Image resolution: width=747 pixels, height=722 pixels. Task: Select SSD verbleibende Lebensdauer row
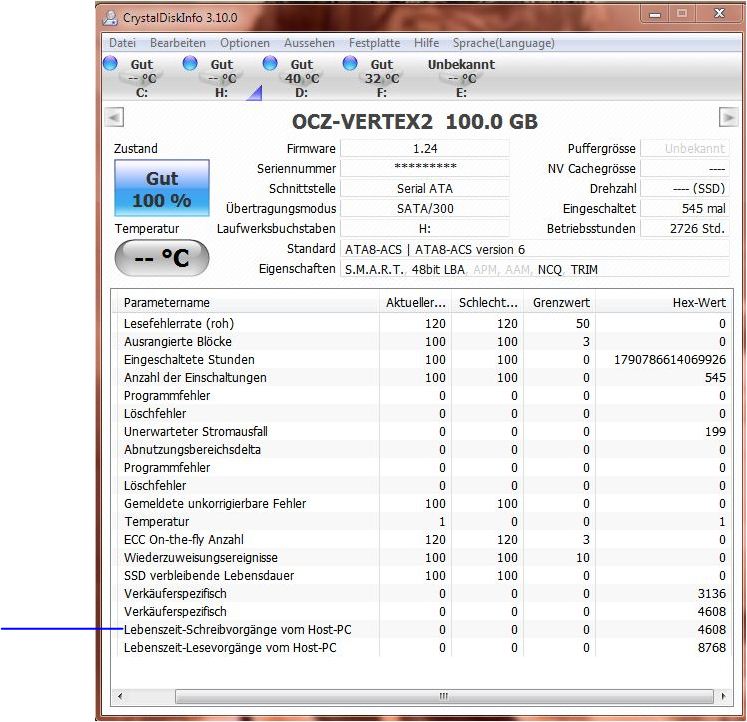point(422,576)
